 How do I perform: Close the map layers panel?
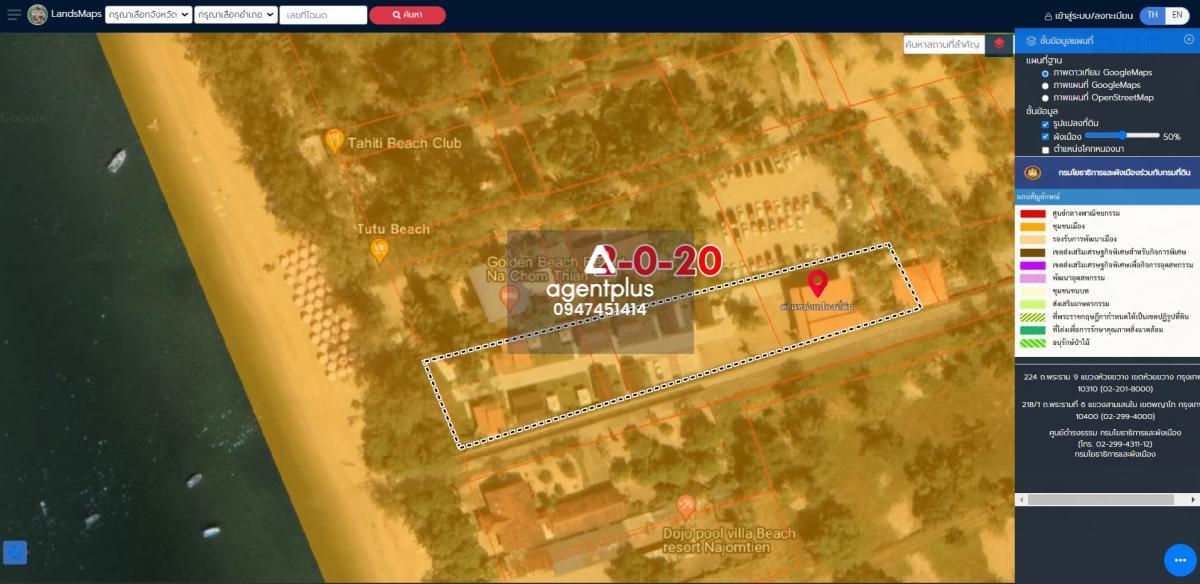(x=1189, y=40)
